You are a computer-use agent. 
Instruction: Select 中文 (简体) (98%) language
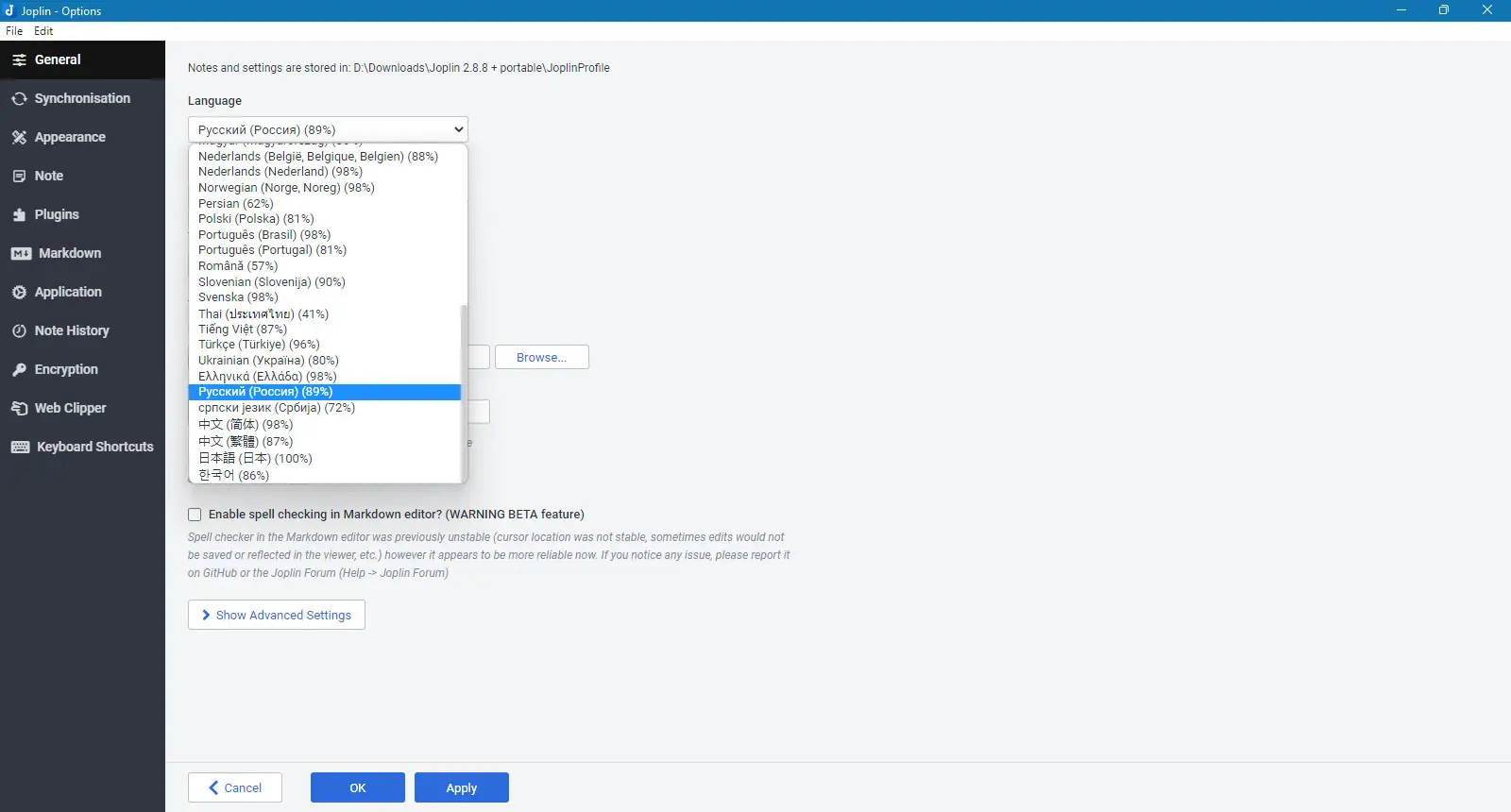pos(325,425)
